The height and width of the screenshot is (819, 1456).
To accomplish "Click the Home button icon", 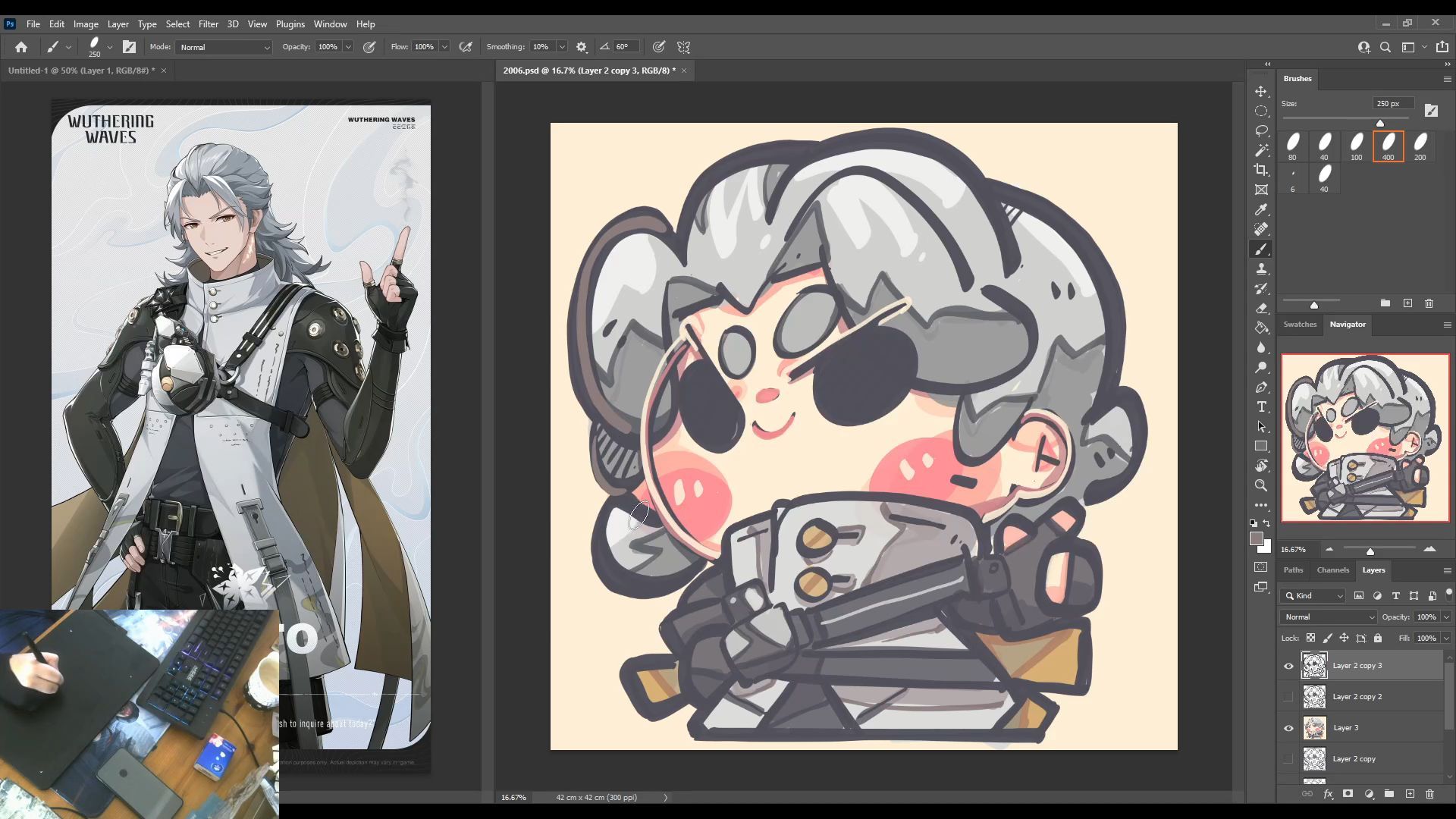I will pos(21,47).
